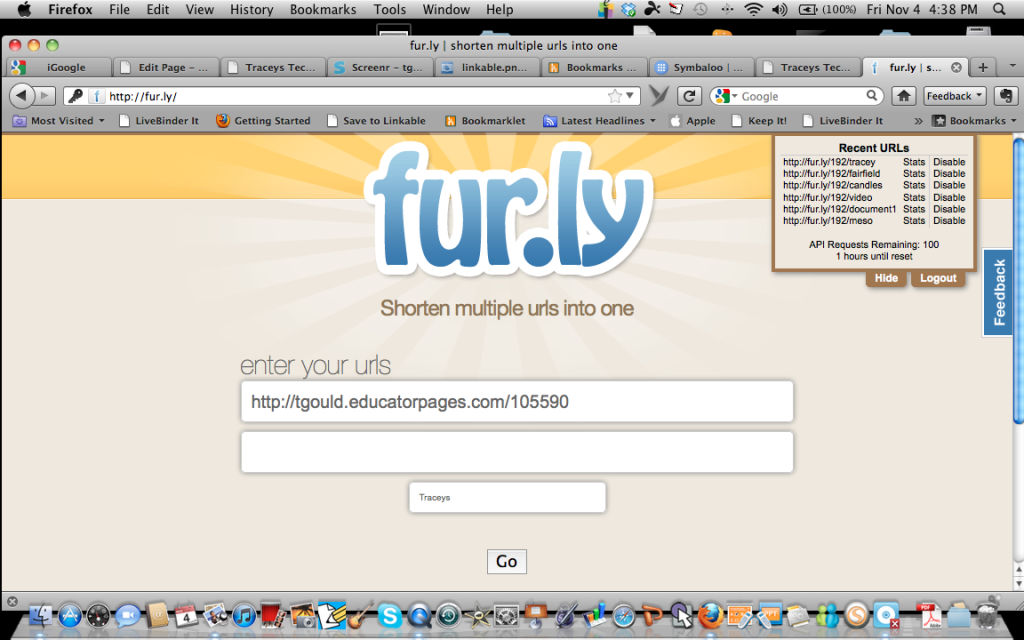The image size is (1024, 640).
Task: Open Wi-Fi status menu
Action: [754, 9]
